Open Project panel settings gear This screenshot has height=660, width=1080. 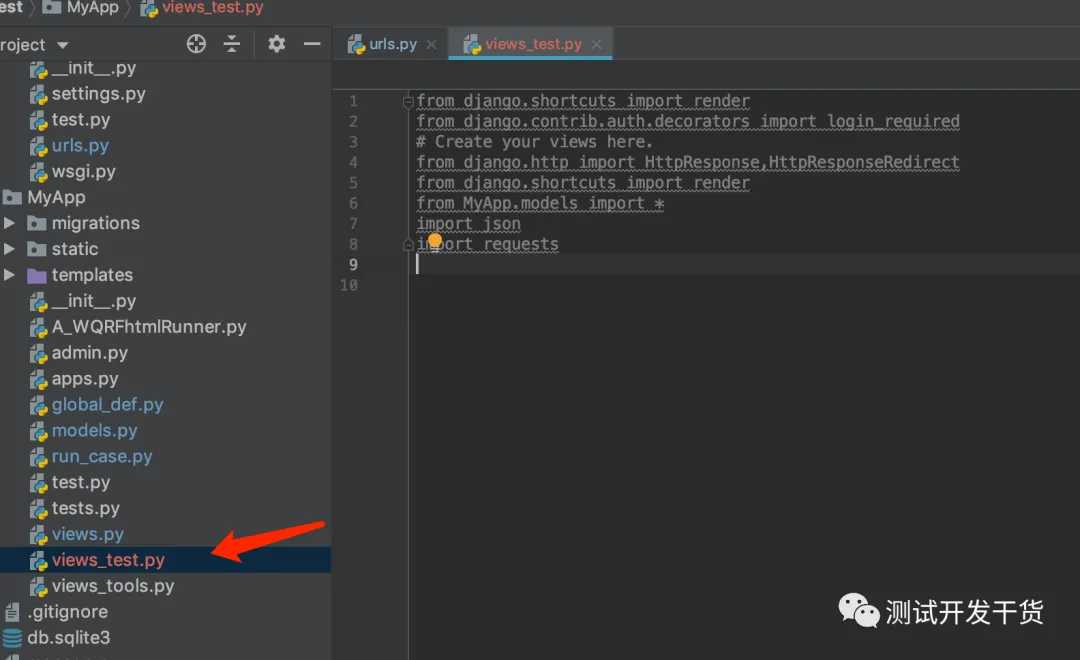coord(276,44)
